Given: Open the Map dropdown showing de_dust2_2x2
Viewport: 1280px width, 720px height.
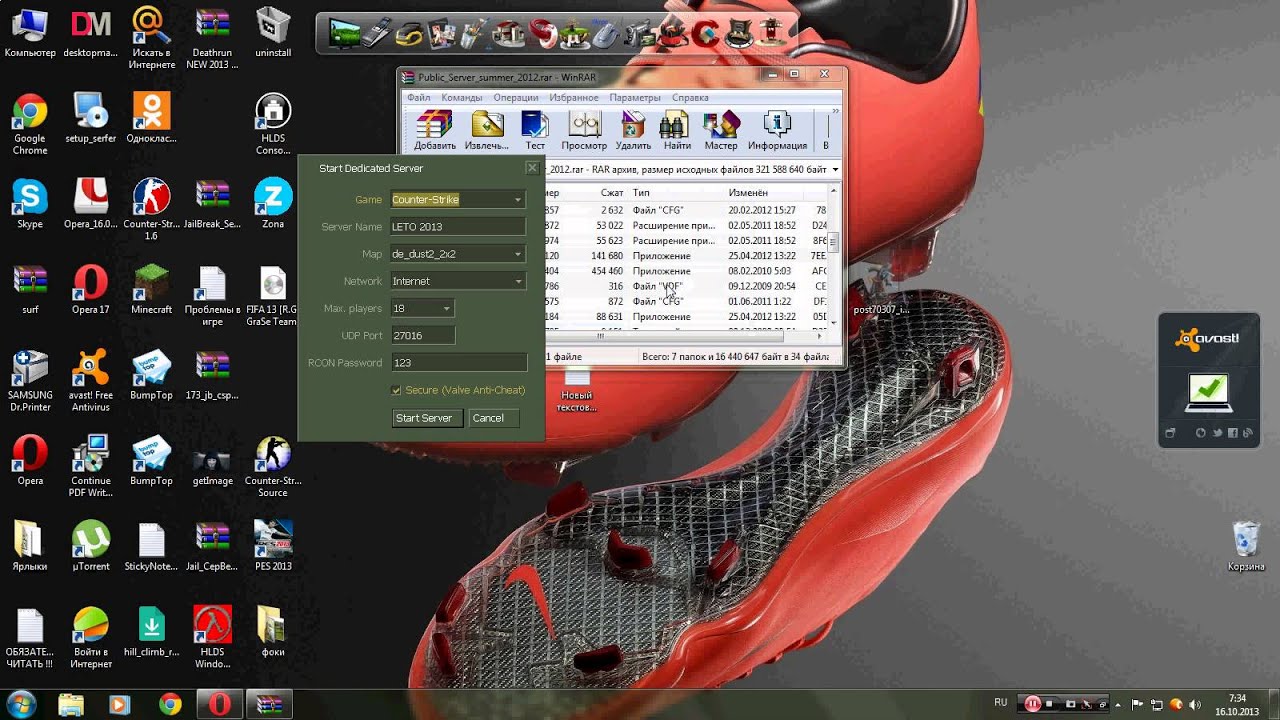Looking at the screenshot, I should tap(458, 254).
